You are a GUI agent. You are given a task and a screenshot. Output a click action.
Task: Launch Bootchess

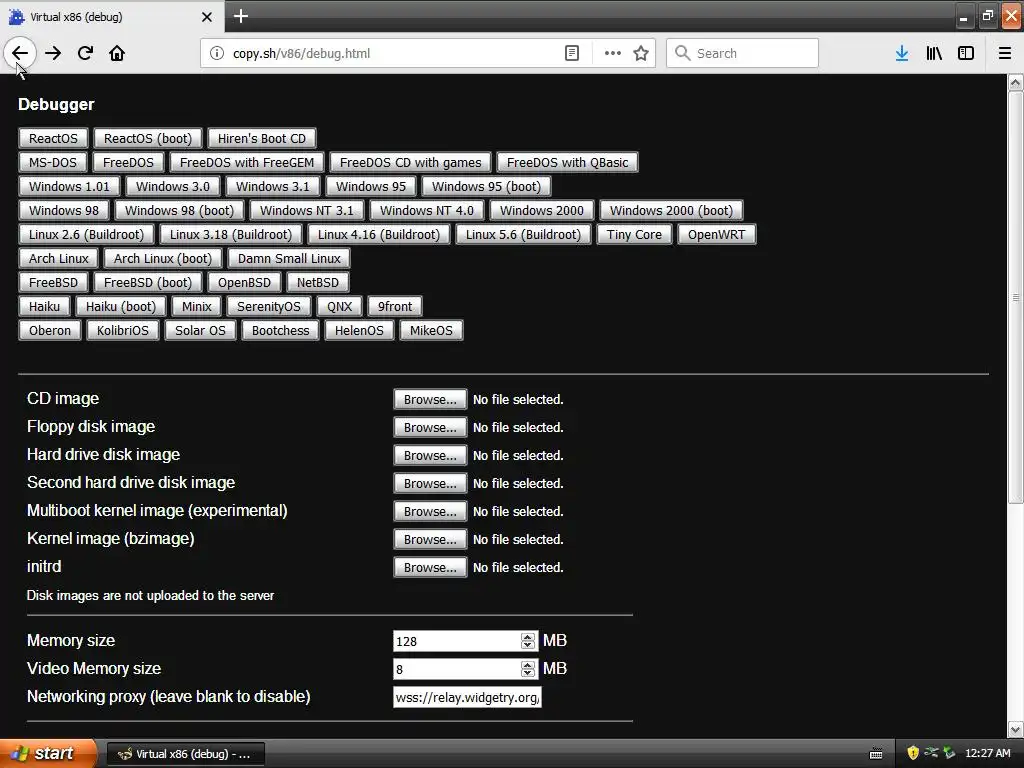280,331
